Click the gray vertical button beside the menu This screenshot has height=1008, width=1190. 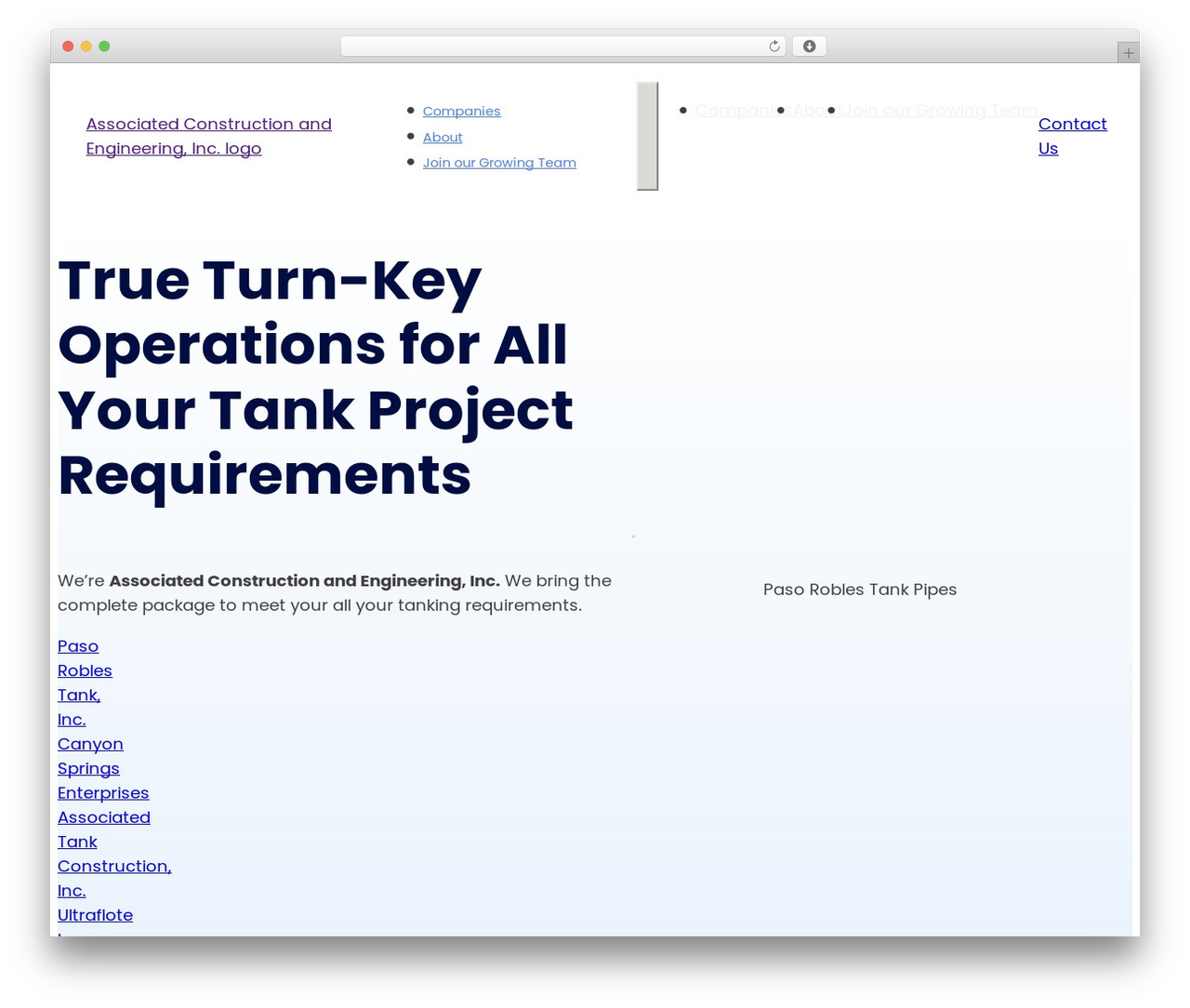point(647,136)
